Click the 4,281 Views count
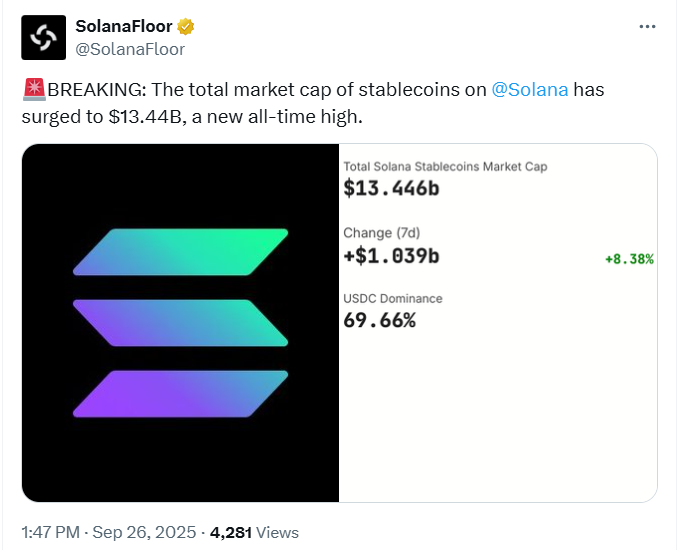Screen dimensions: 679x550 (x=254, y=532)
